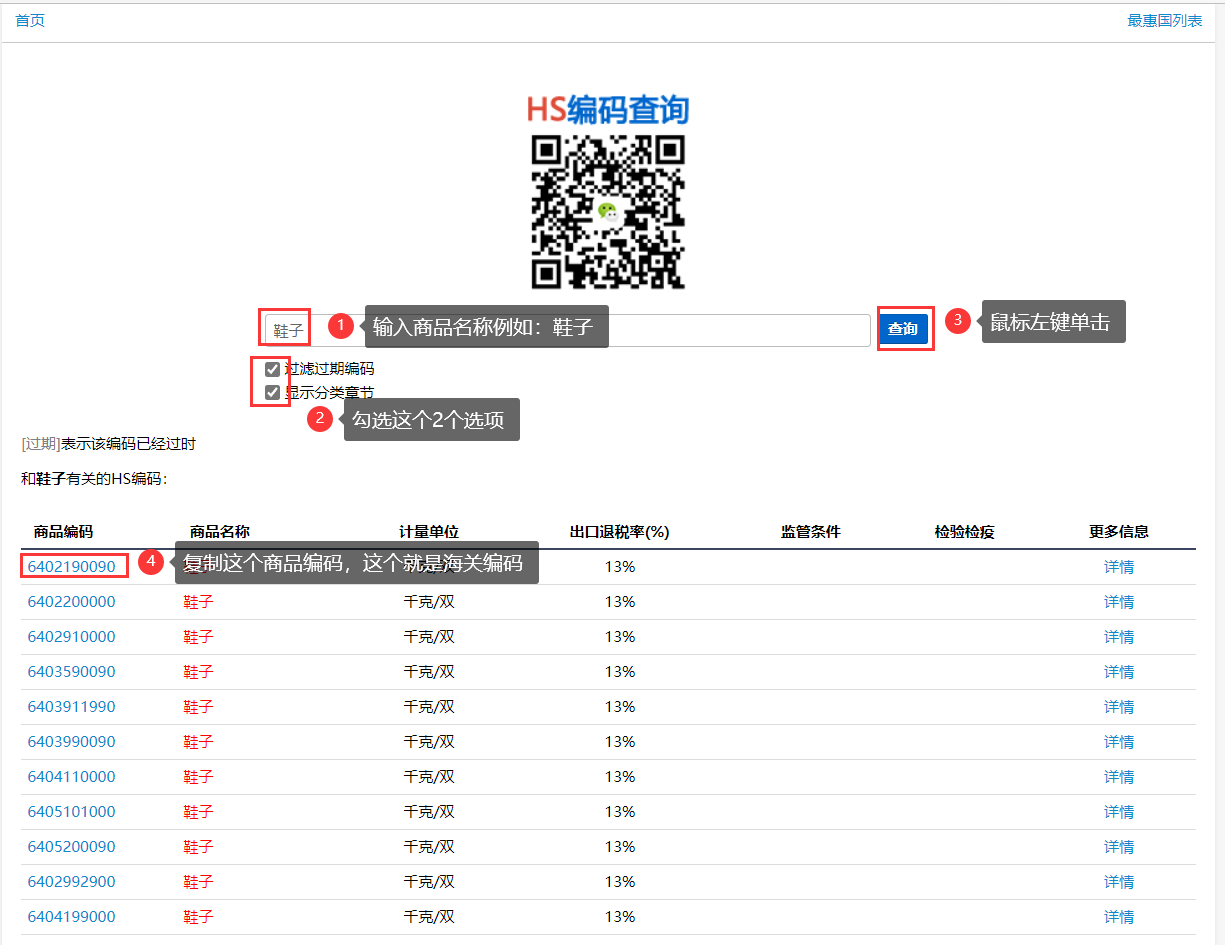Select 鞋子 name in row 6404199000

[198, 917]
